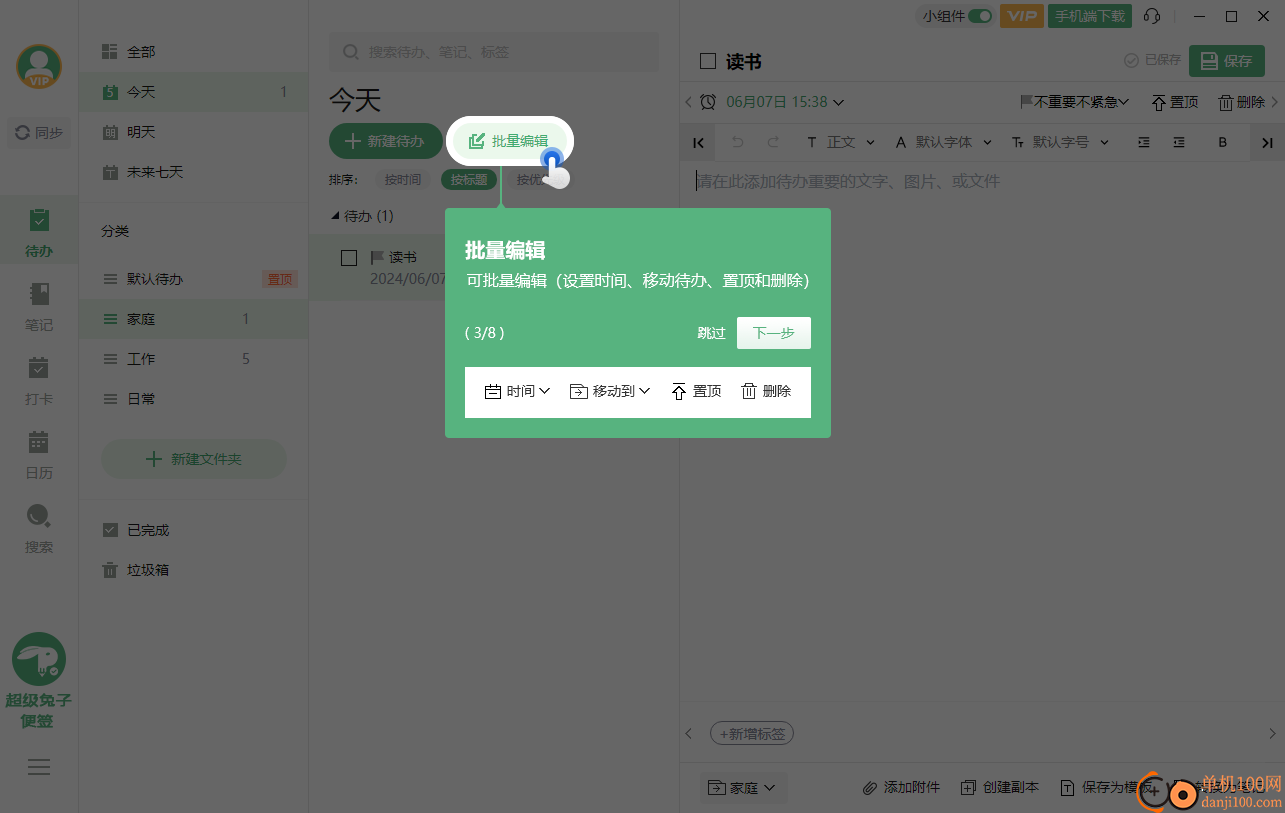The image size is (1285, 813).
Task: Click the alarm clock reminder icon
Action: click(x=708, y=101)
